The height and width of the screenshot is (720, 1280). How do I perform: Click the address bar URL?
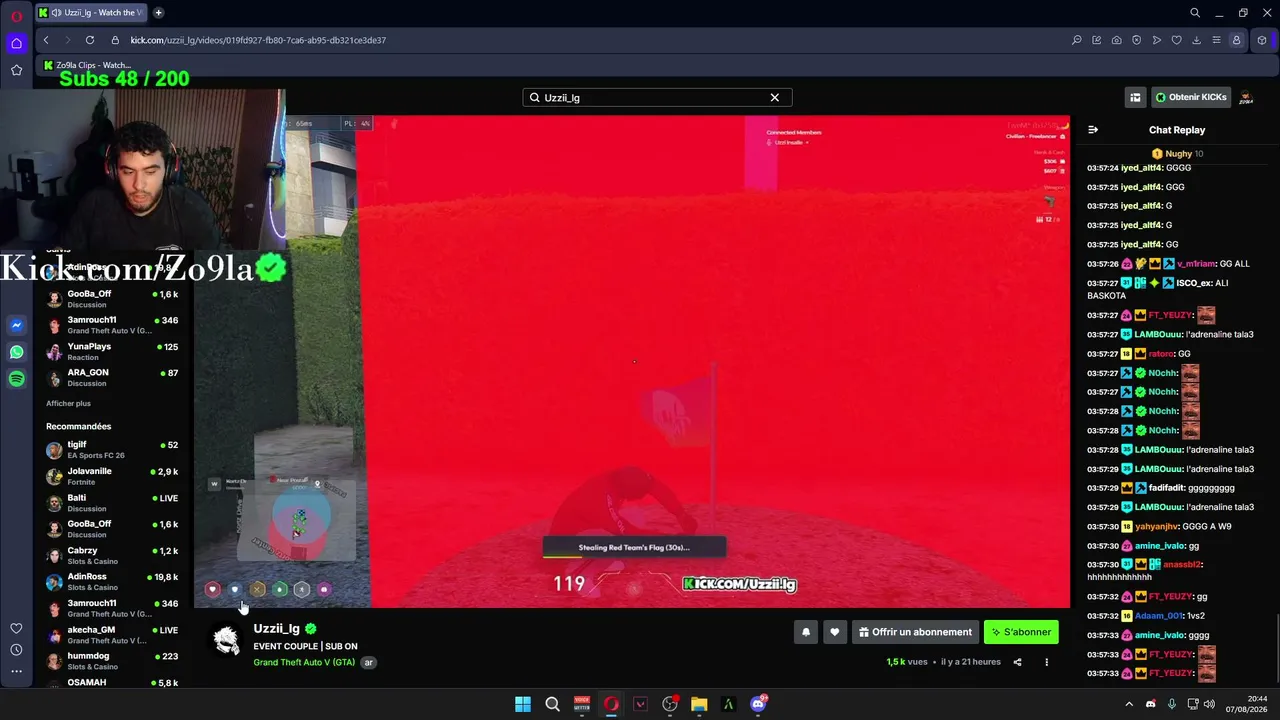coord(258,40)
